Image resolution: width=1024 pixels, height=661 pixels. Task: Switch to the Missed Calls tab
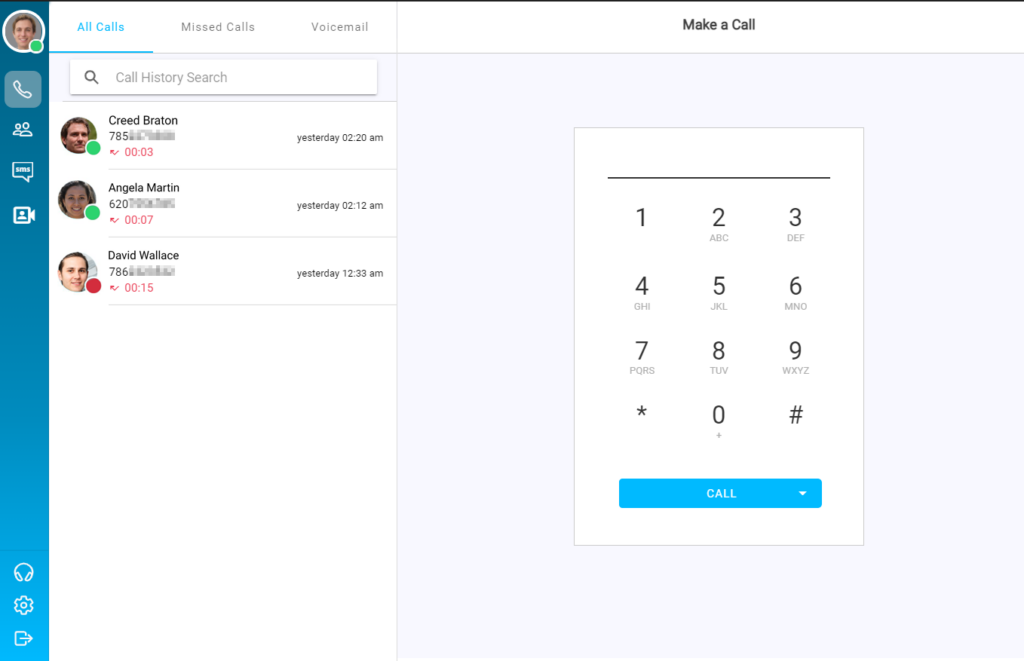coord(217,27)
